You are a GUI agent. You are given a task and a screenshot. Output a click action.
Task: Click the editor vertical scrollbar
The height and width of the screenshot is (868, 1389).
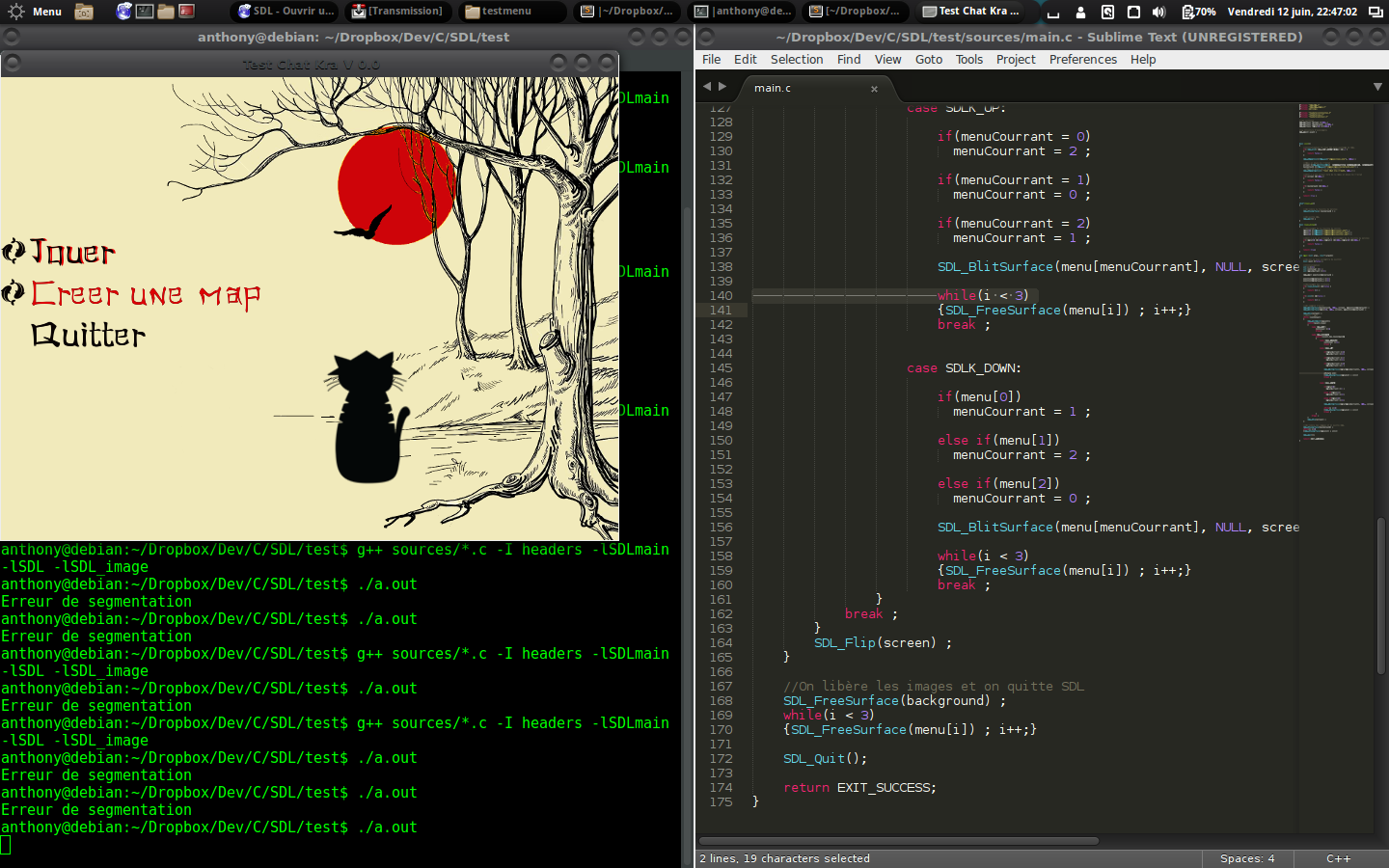coord(1381,595)
